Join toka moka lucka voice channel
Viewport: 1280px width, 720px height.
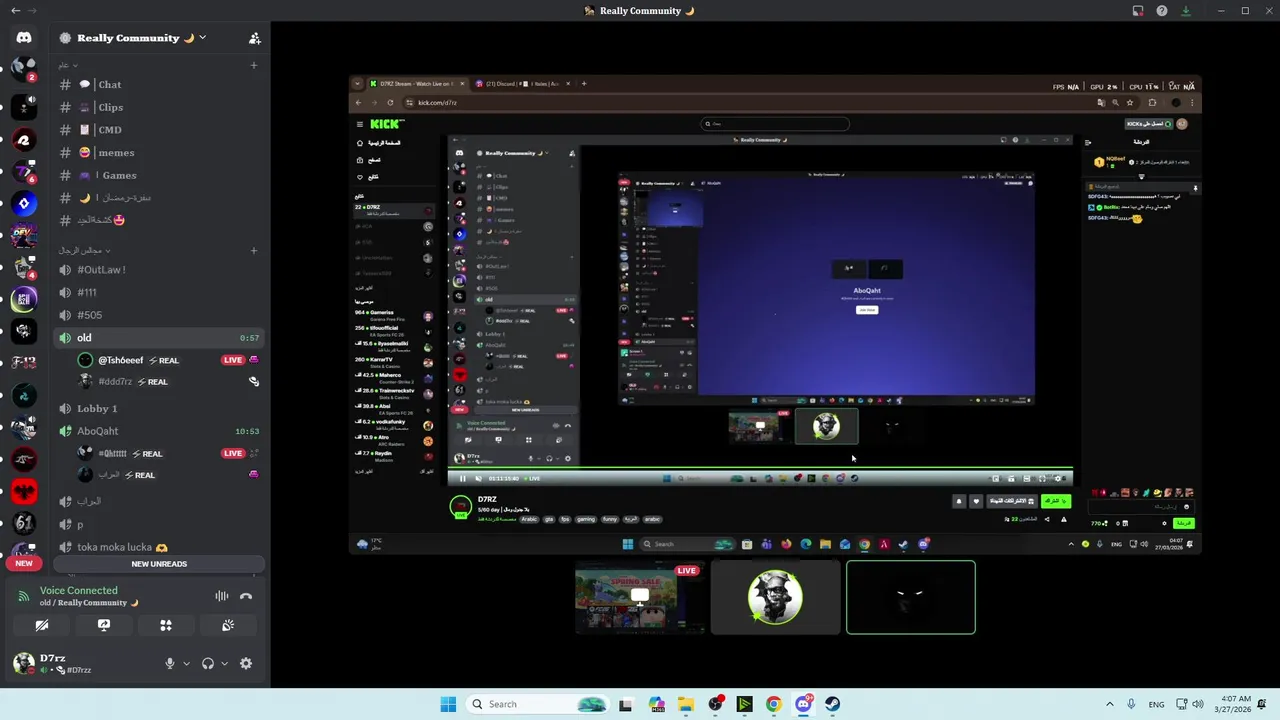coord(160,547)
